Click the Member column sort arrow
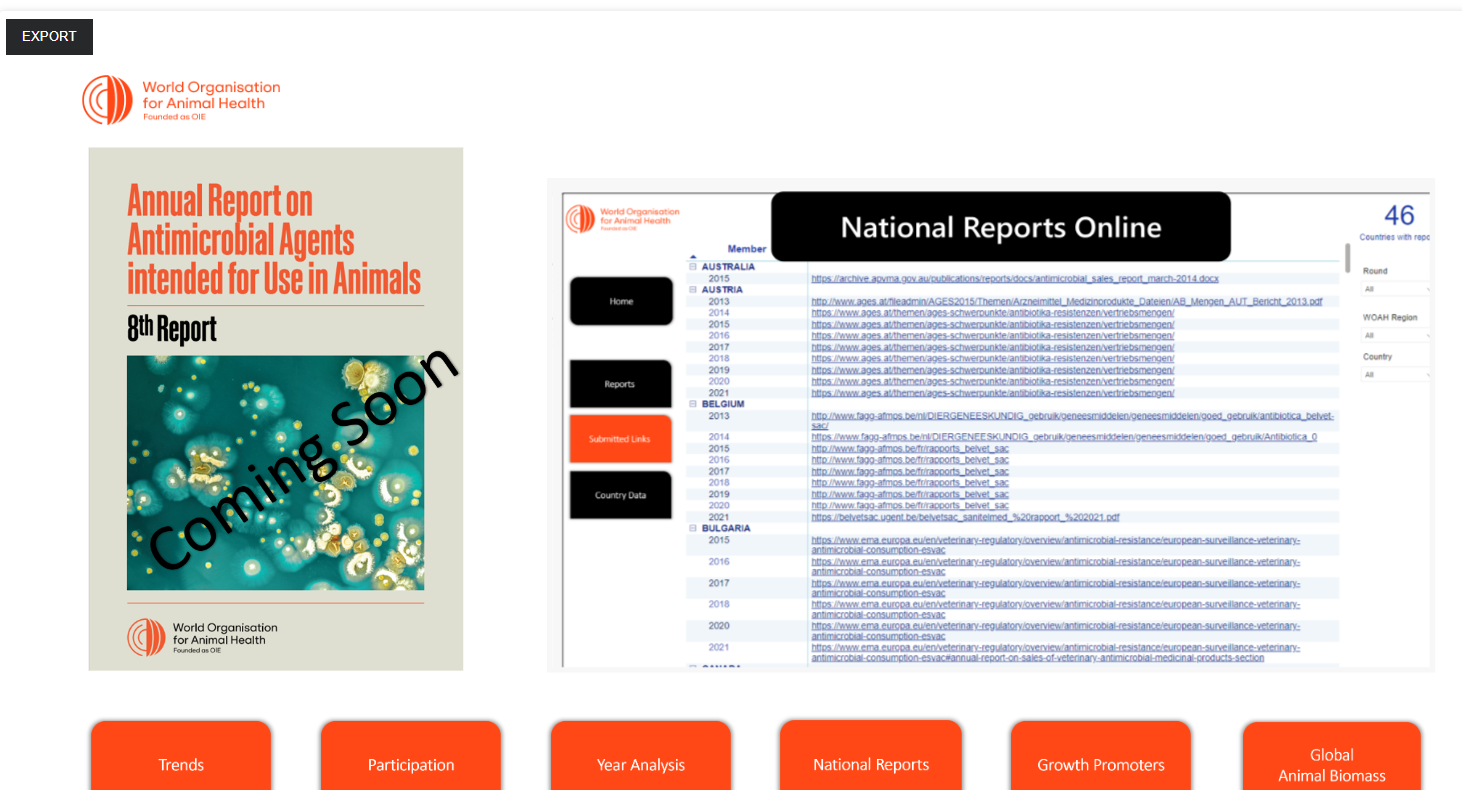Screen dimensions: 1462x790 [x=693, y=257]
